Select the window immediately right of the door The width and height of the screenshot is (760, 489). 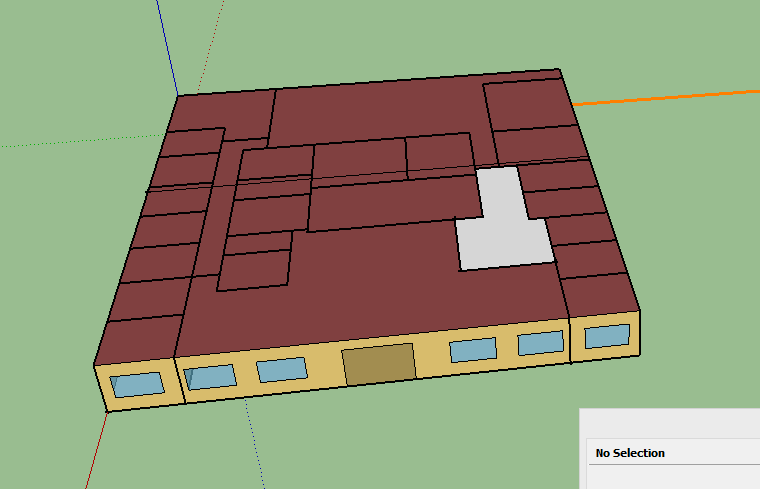[473, 350]
